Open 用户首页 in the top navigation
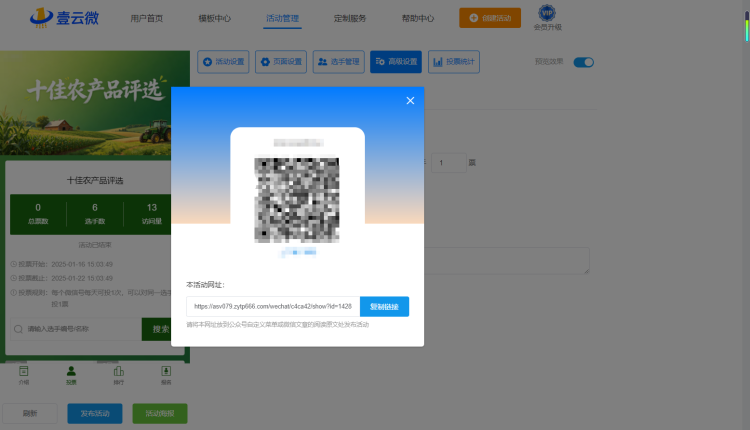750x430 pixels. tap(147, 18)
